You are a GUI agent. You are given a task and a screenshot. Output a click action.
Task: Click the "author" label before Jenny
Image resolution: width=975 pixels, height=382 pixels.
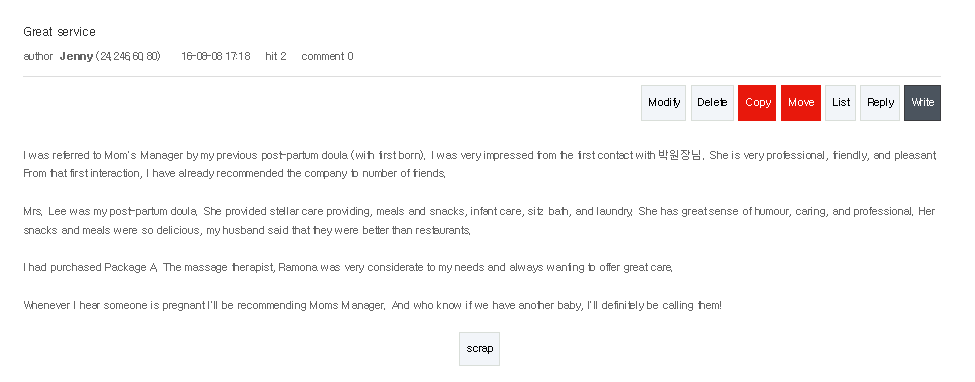38,56
